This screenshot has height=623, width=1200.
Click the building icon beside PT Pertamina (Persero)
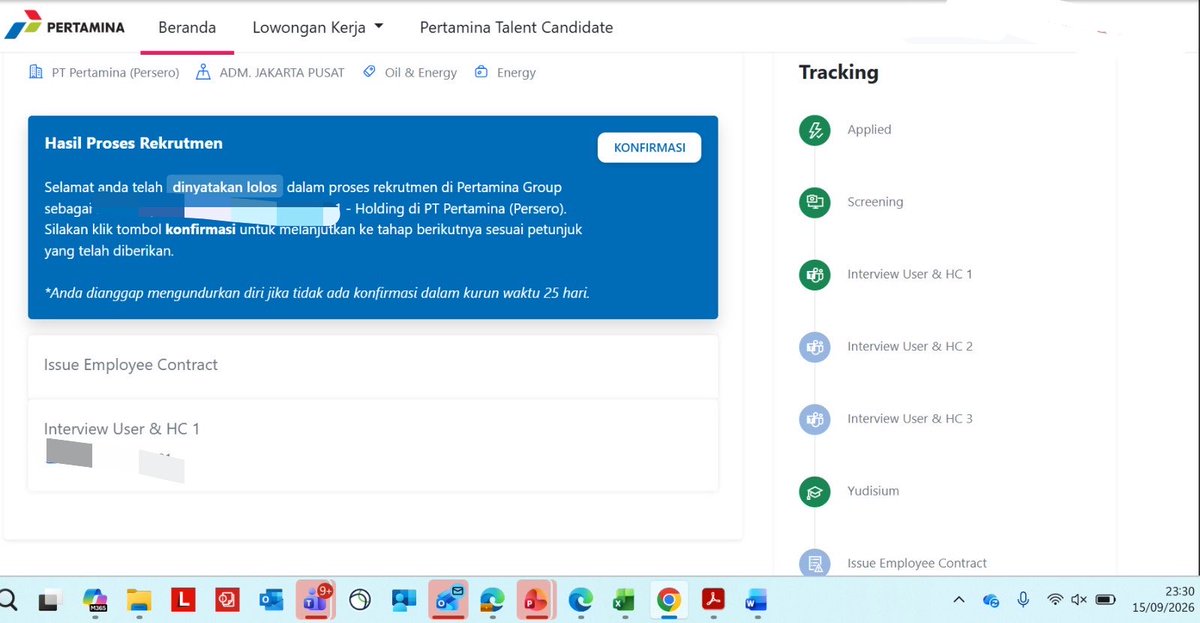click(36, 72)
